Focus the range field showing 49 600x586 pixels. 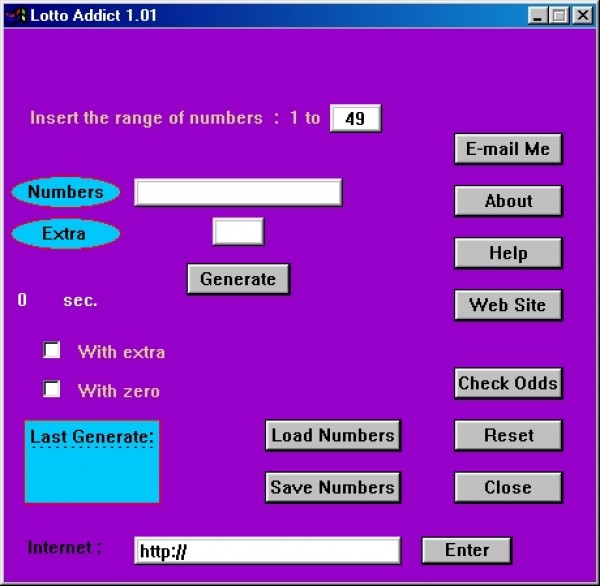(355, 118)
